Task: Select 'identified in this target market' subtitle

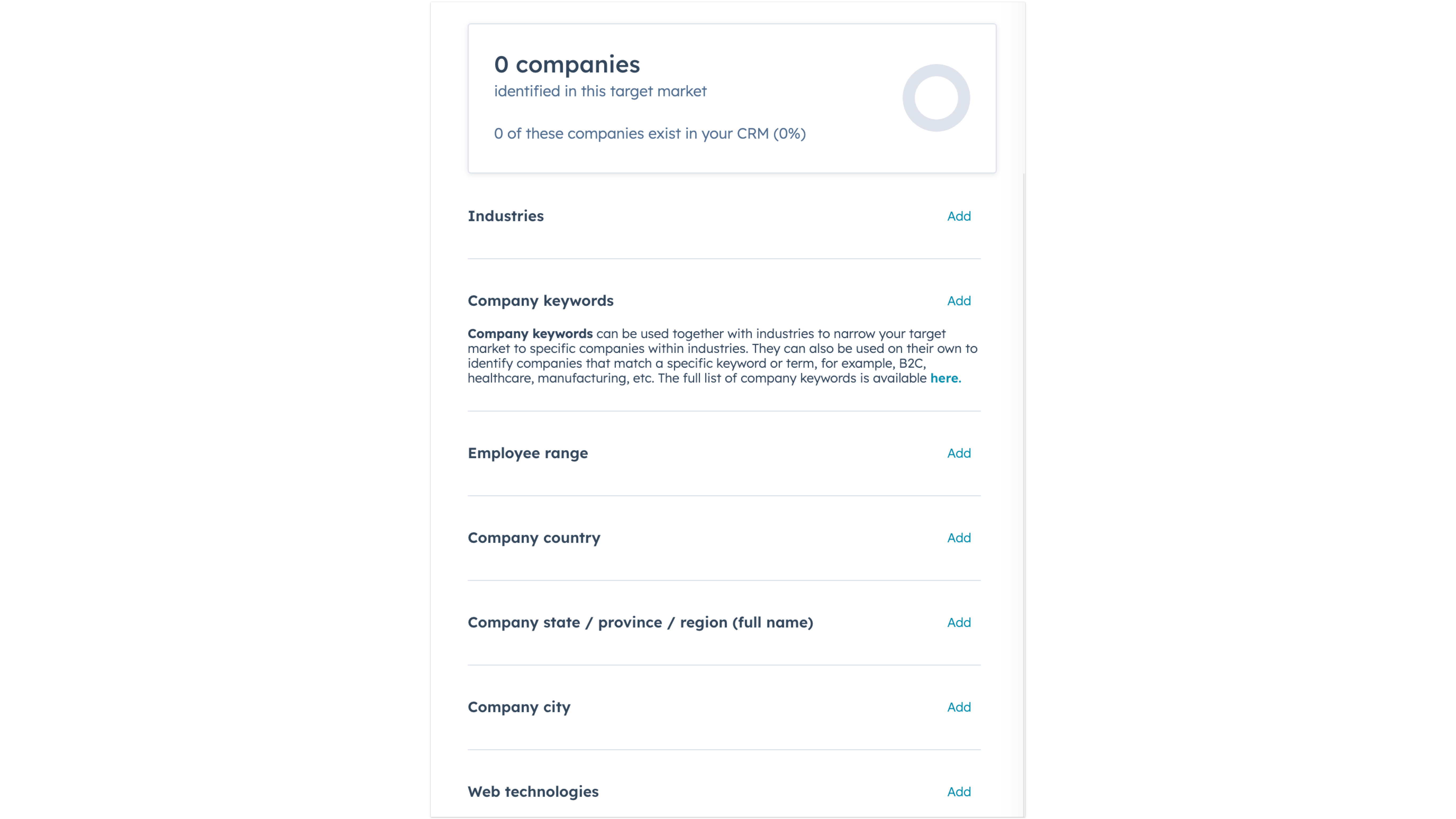Action: (600, 91)
